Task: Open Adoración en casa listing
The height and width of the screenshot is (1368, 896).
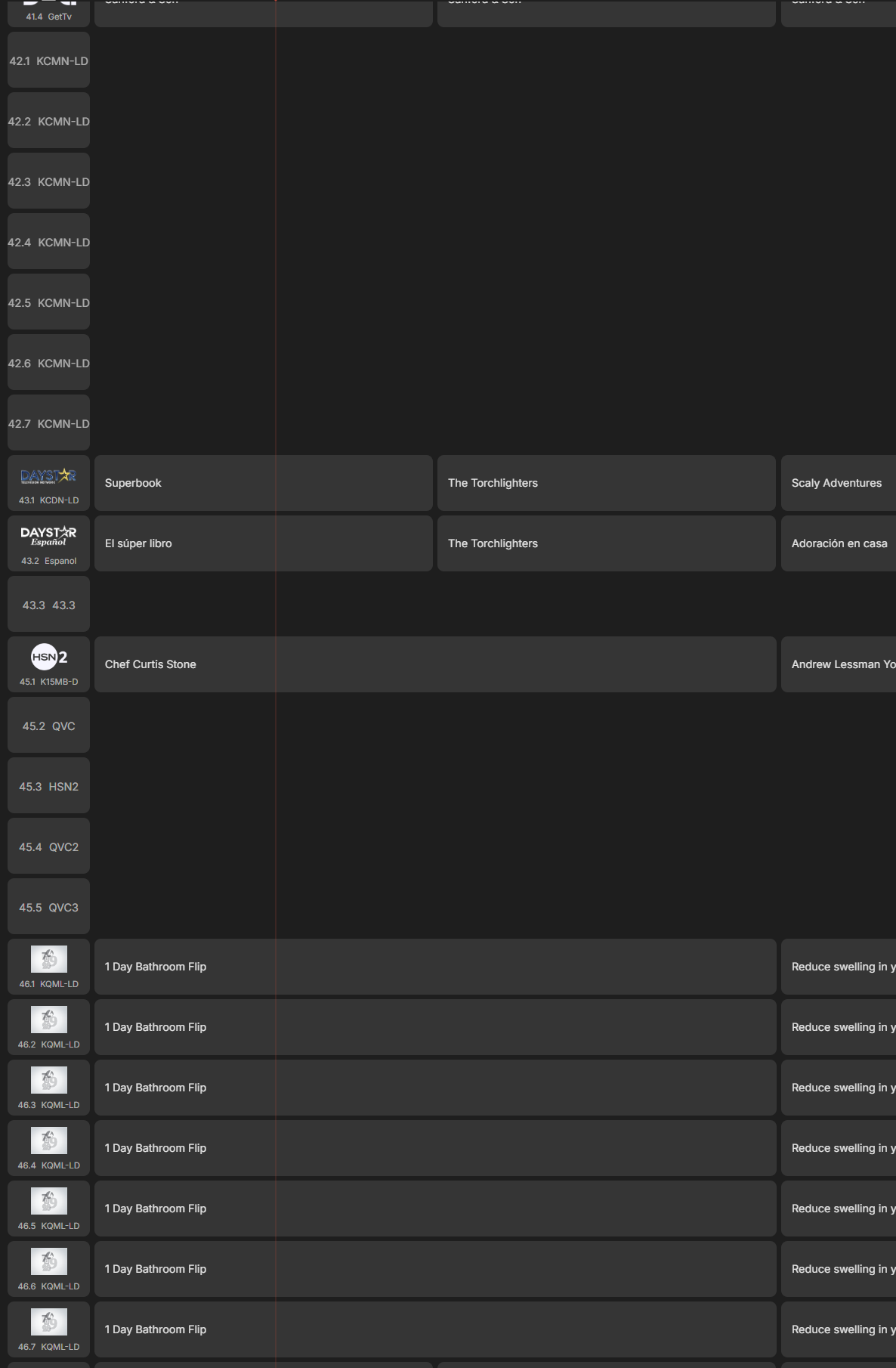Action: [x=839, y=543]
